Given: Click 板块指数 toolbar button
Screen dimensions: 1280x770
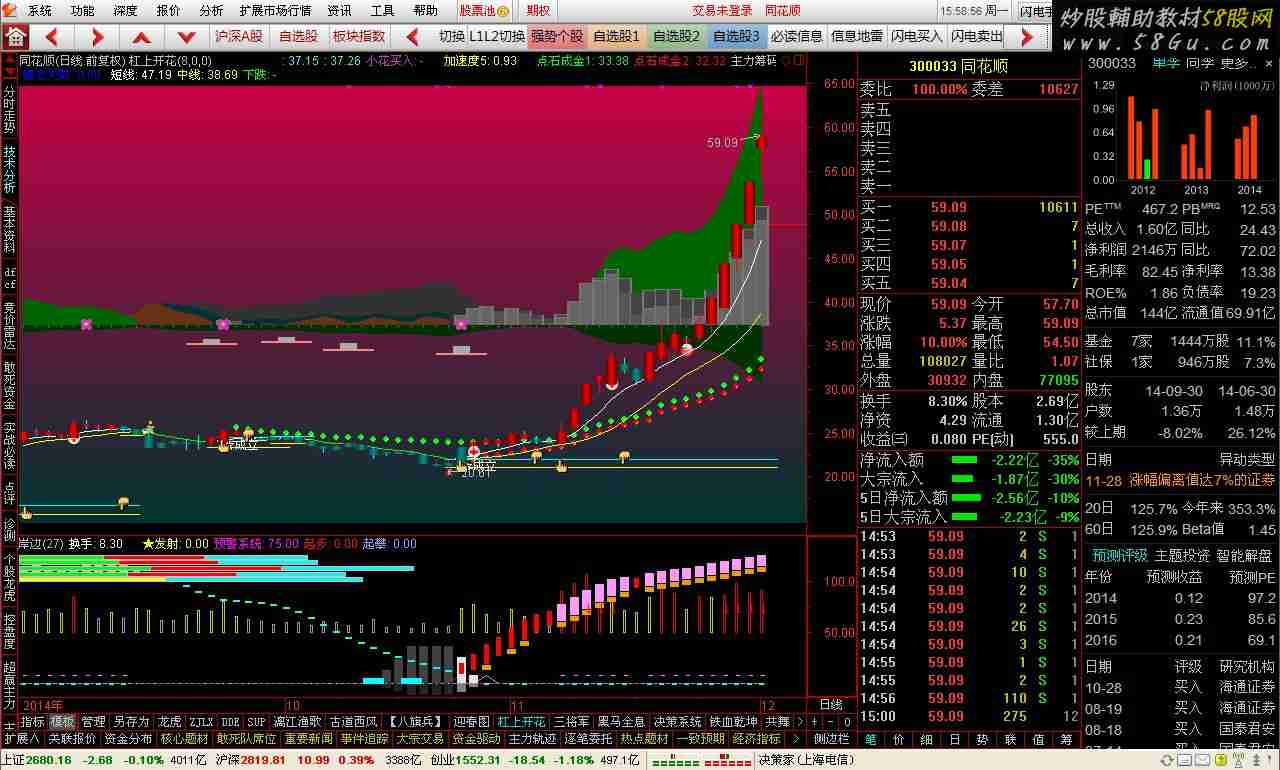Looking at the screenshot, I should [x=358, y=36].
